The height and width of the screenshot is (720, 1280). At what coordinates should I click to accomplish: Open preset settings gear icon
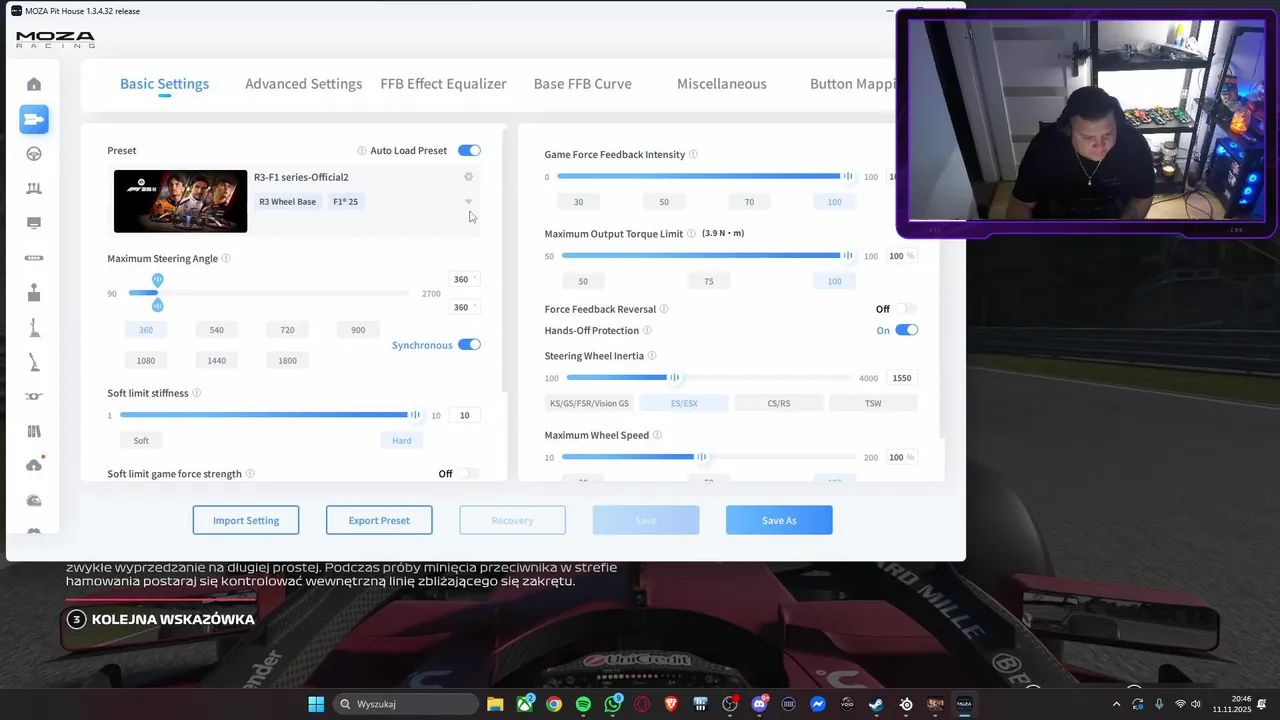(x=468, y=177)
